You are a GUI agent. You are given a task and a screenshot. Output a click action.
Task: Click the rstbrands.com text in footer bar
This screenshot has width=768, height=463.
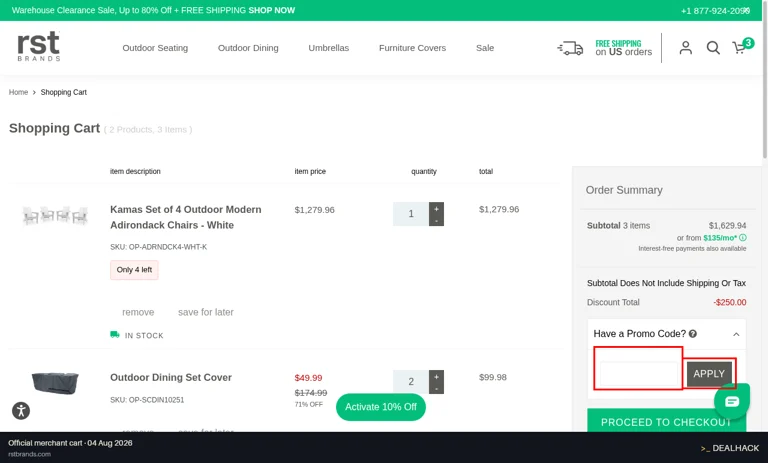coord(29,454)
